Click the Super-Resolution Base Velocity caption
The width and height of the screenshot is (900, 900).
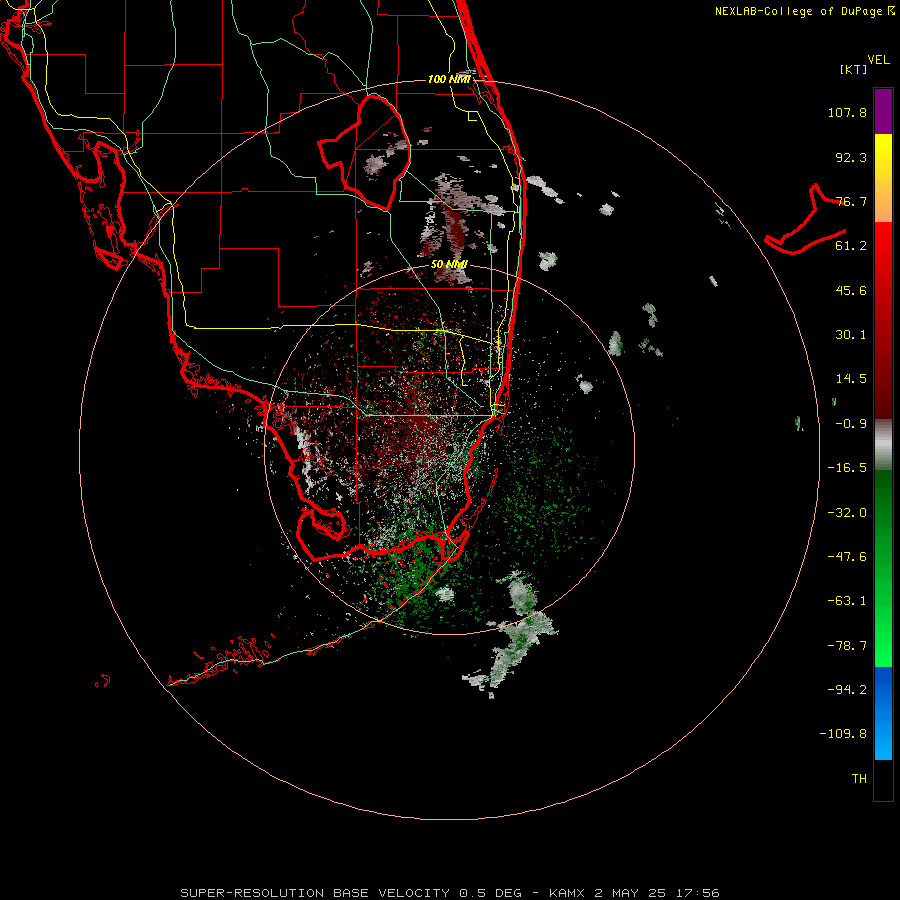(x=449, y=893)
